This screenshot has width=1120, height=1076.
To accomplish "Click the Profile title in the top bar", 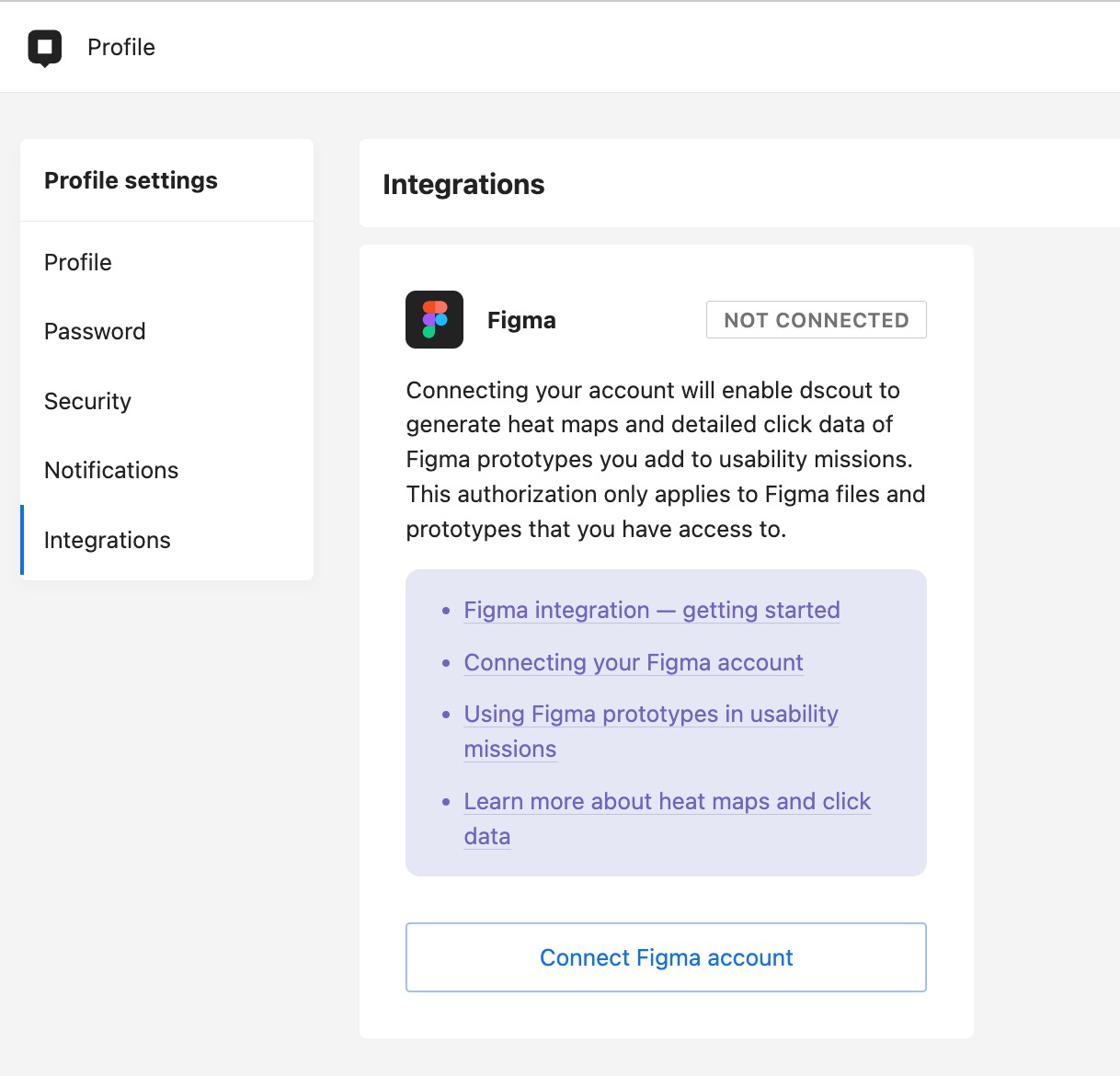I will pos(120,47).
